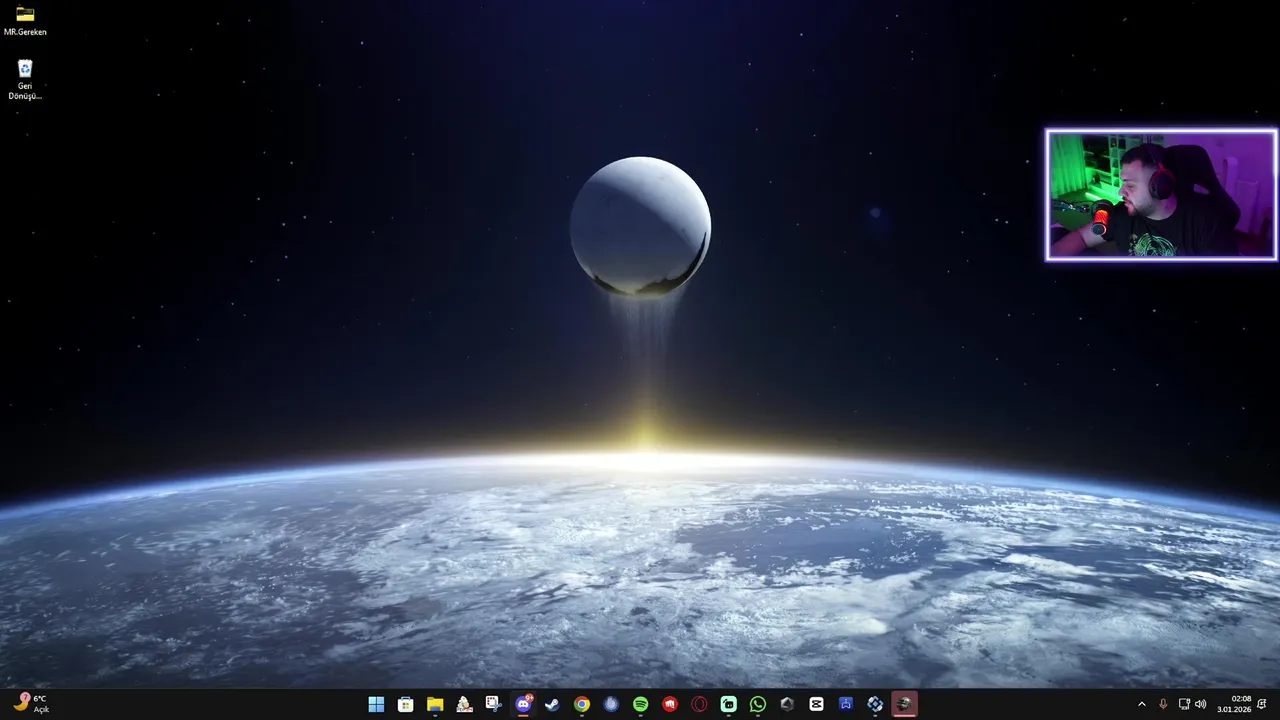Open the clock showing 02:08 3.01.2026
1280x720 pixels.
pos(1234,704)
